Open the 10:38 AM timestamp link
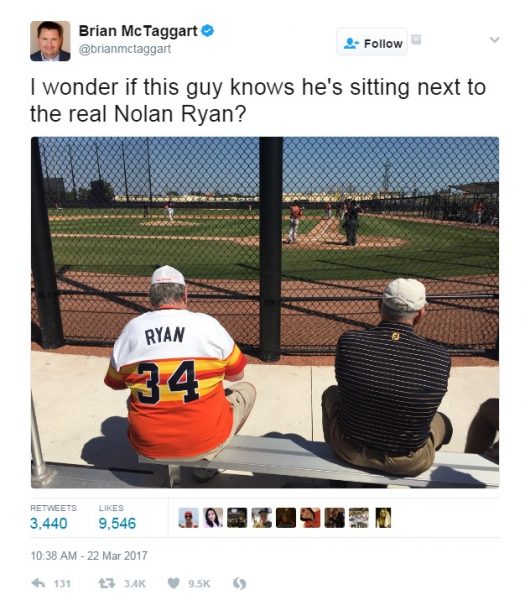 89,555
